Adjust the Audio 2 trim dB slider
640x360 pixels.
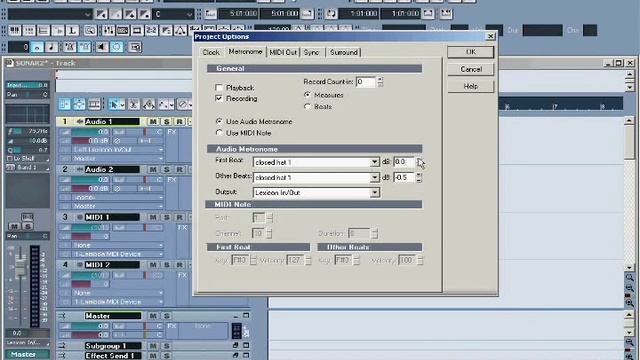90,189
